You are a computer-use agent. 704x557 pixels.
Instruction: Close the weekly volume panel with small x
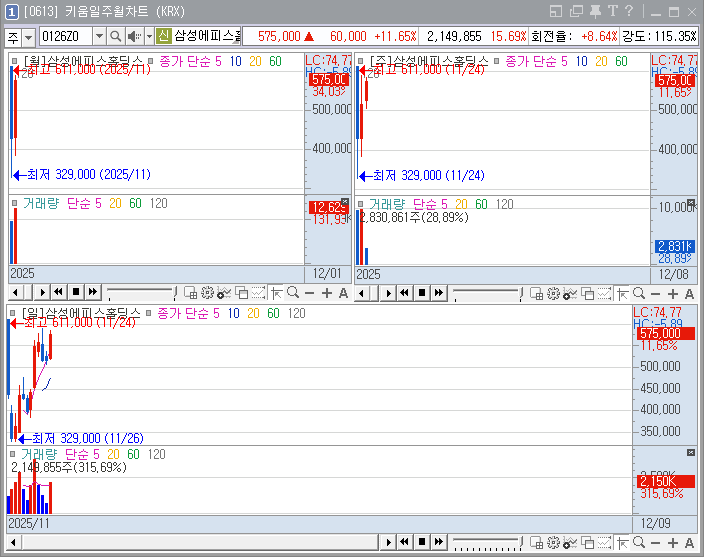click(691, 202)
